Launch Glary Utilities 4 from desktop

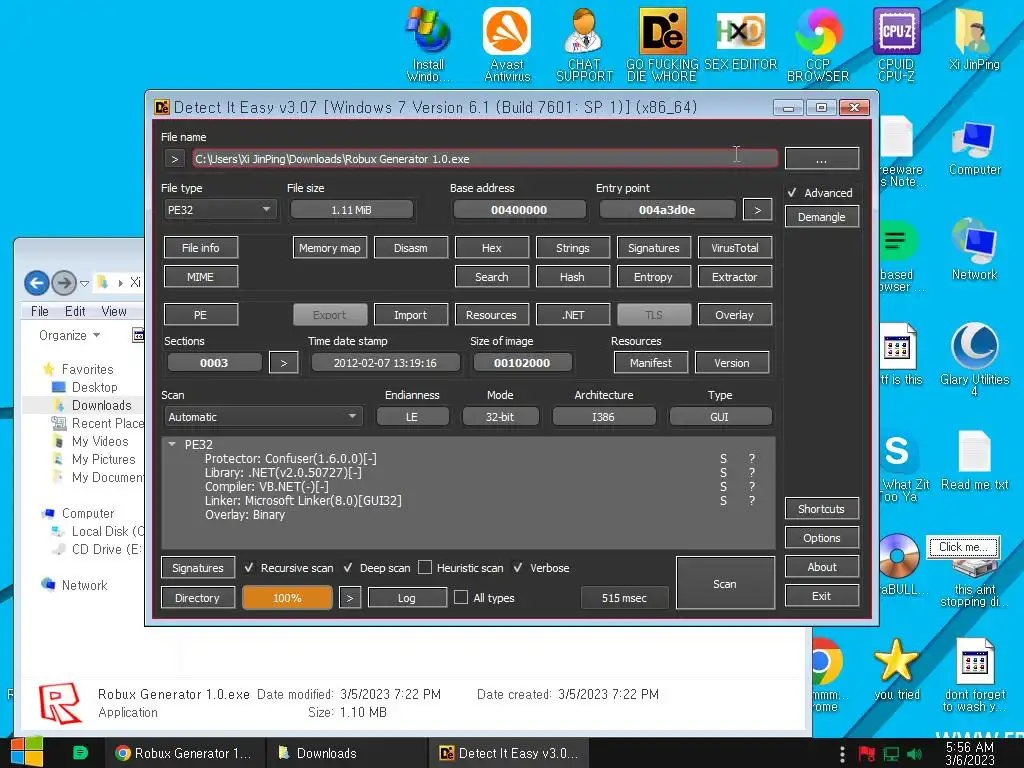(x=974, y=358)
